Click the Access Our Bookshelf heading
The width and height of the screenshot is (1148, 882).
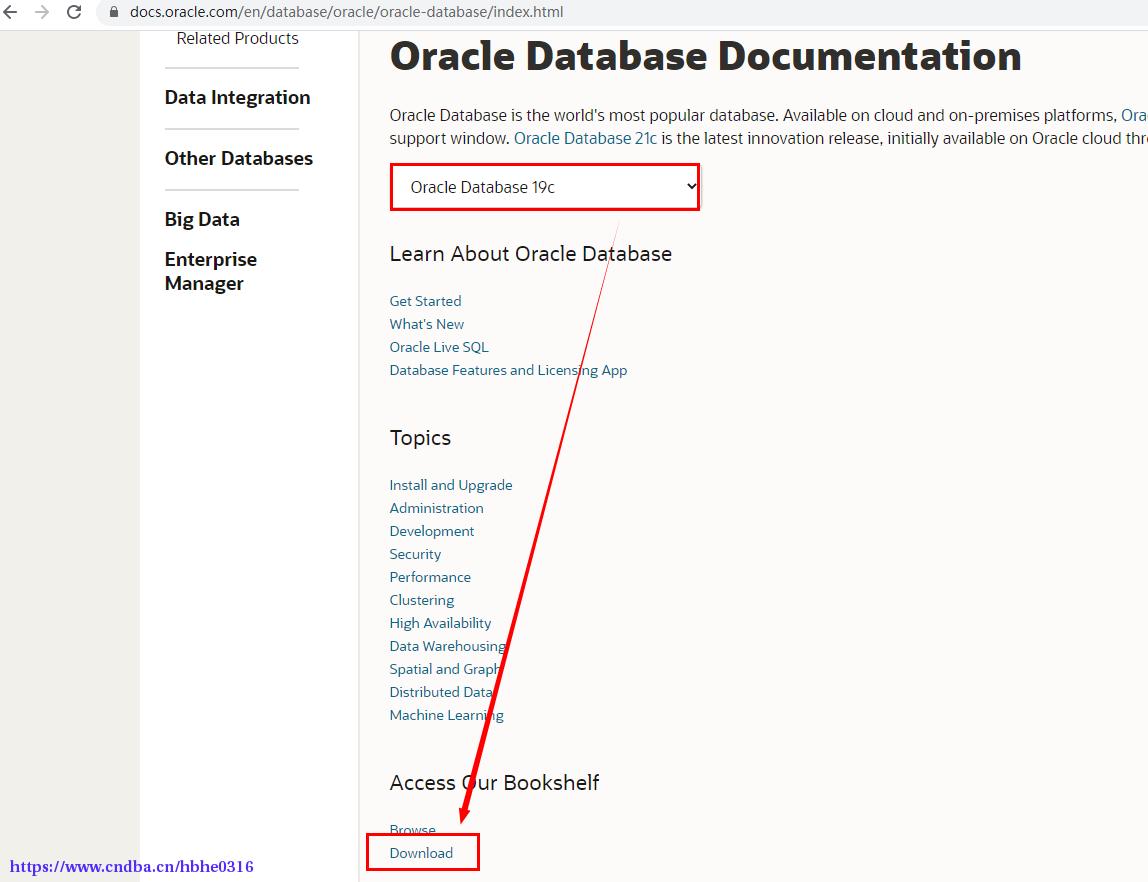[x=494, y=782]
